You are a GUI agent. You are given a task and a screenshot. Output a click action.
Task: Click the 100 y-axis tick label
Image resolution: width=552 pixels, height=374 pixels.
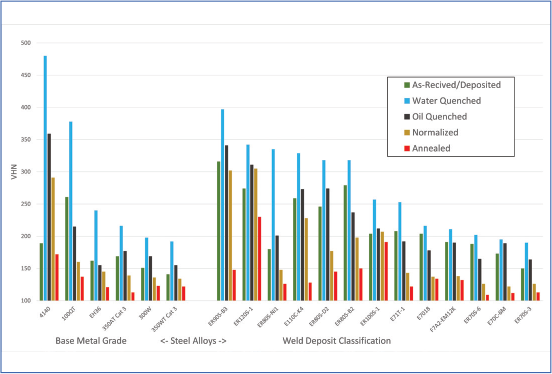coord(26,301)
